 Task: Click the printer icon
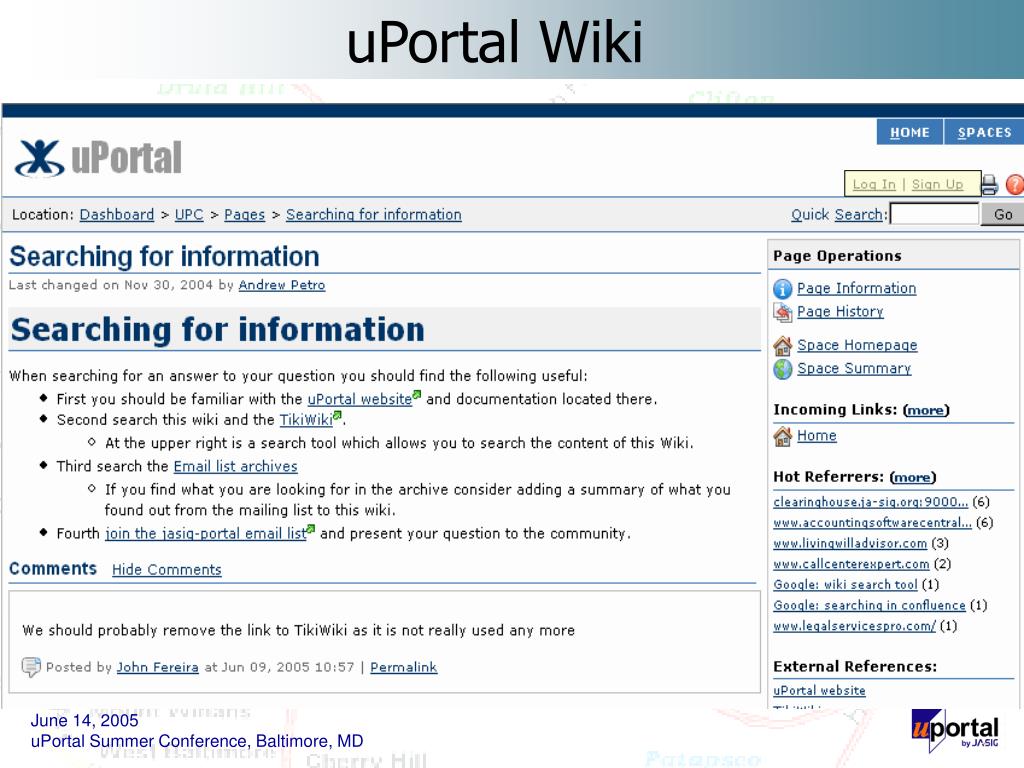(990, 185)
